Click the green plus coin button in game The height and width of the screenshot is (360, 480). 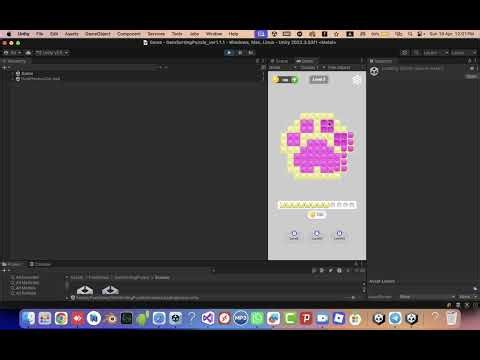pos(294,80)
